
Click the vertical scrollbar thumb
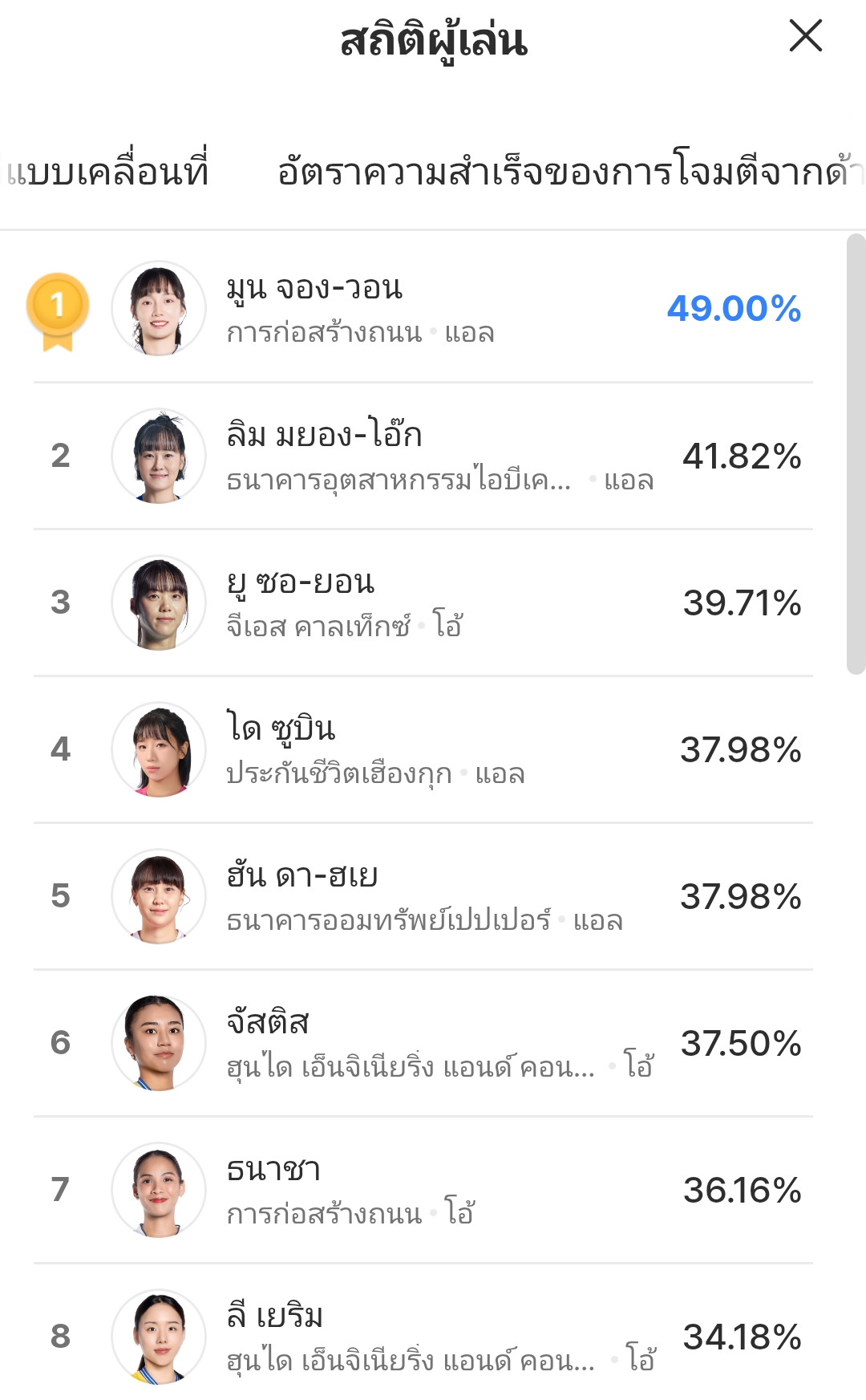tap(856, 453)
